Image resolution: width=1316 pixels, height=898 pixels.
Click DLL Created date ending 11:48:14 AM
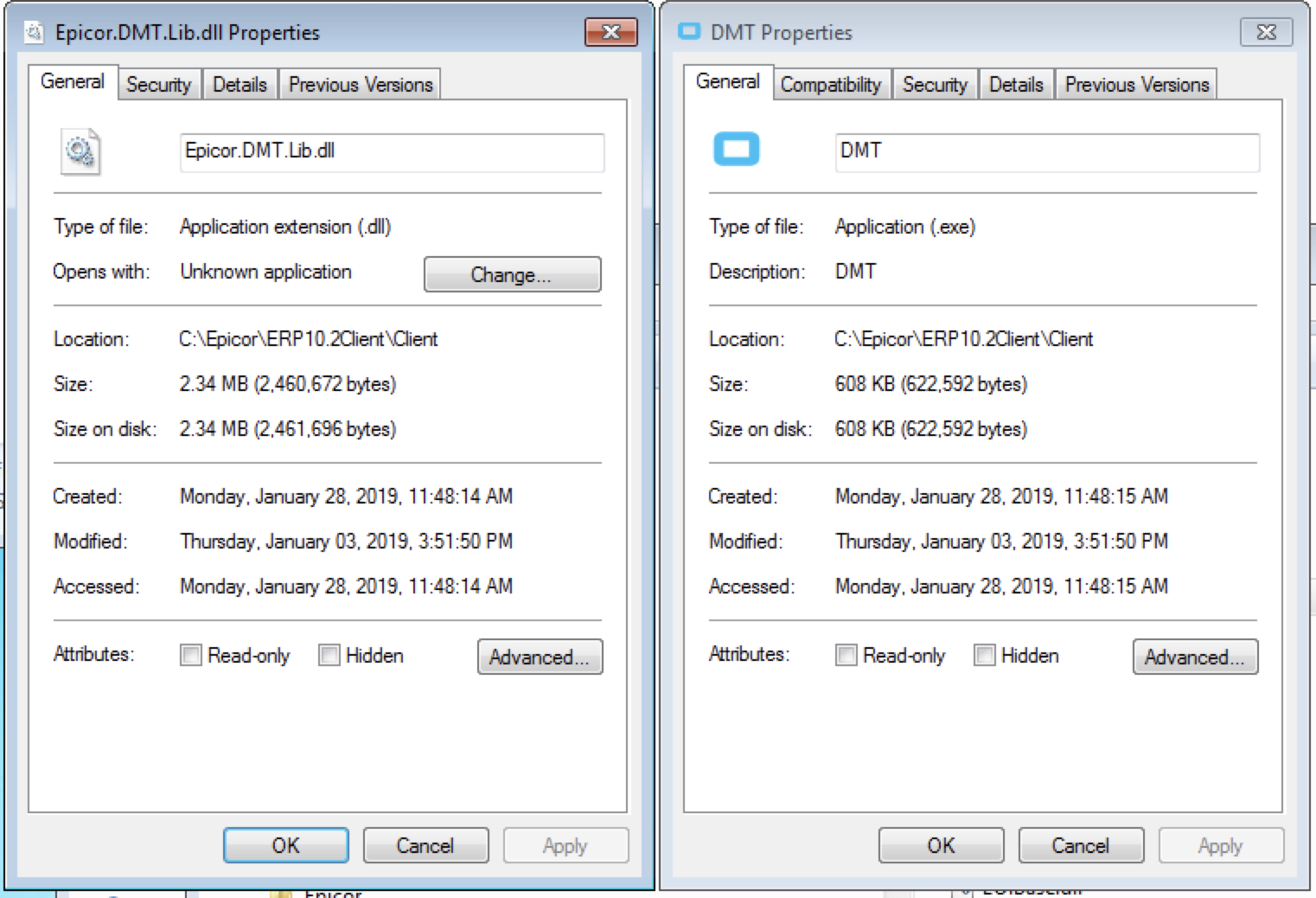[x=346, y=497]
